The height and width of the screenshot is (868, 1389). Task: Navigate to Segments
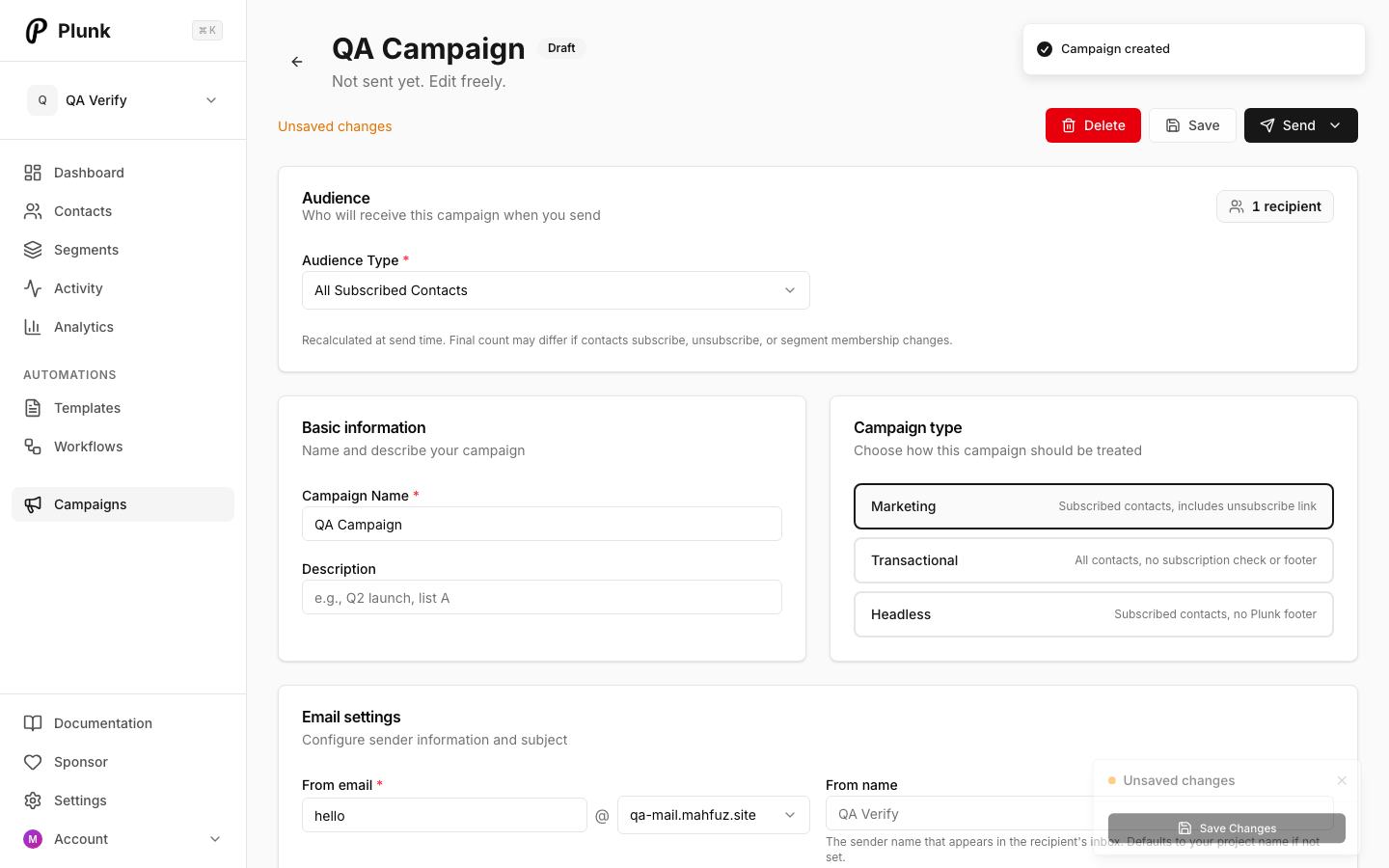tap(123, 250)
